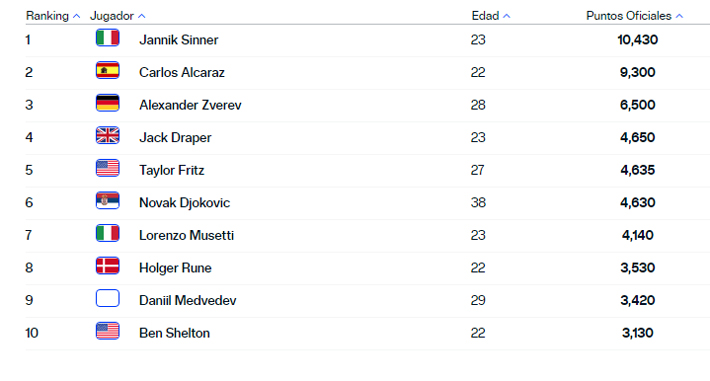710x381 pixels.
Task: Click the Puntos Oficiales header label
Action: tap(628, 16)
